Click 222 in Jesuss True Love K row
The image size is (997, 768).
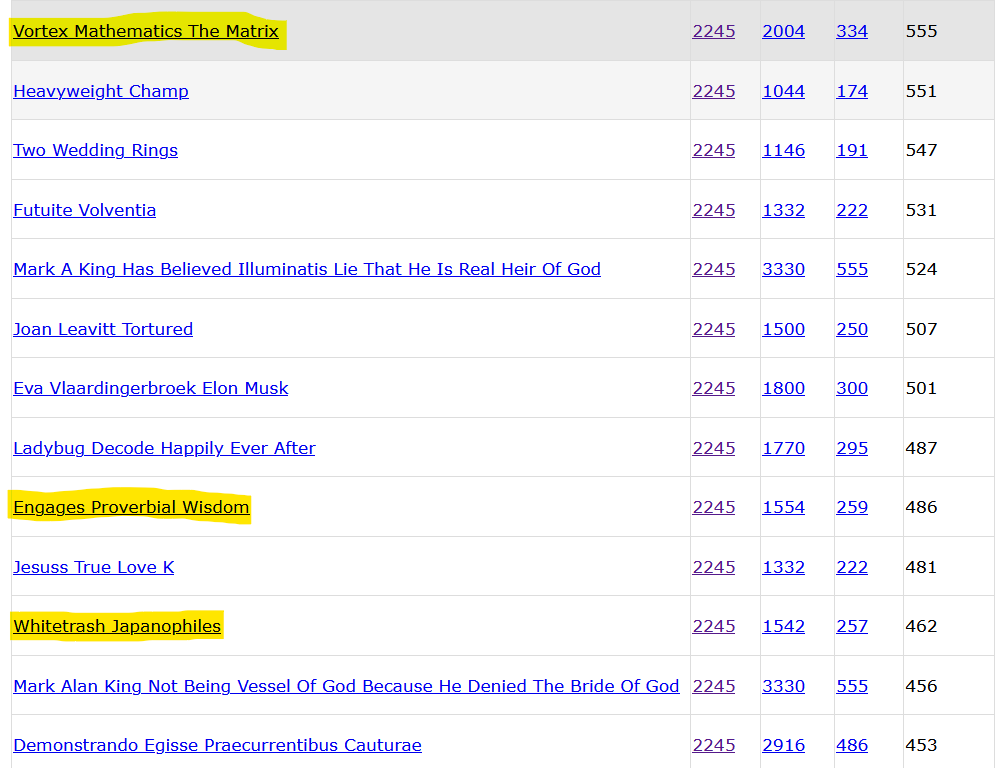pos(852,566)
